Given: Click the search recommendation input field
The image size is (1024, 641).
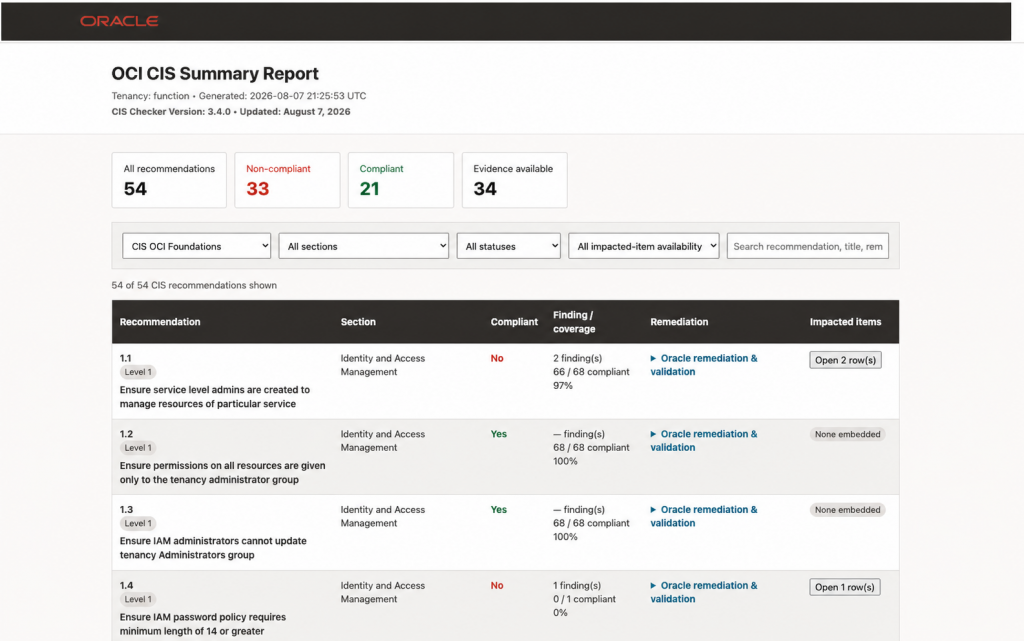Looking at the screenshot, I should 808,246.
